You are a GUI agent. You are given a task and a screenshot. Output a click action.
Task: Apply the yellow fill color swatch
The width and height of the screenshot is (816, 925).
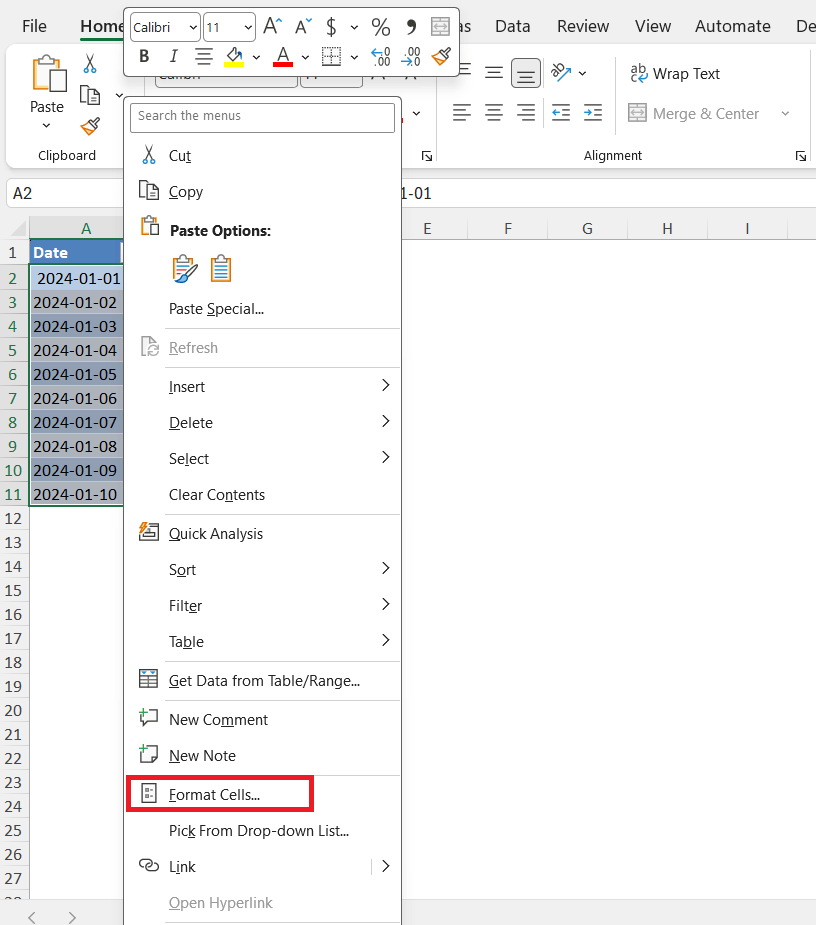pyautogui.click(x=234, y=56)
